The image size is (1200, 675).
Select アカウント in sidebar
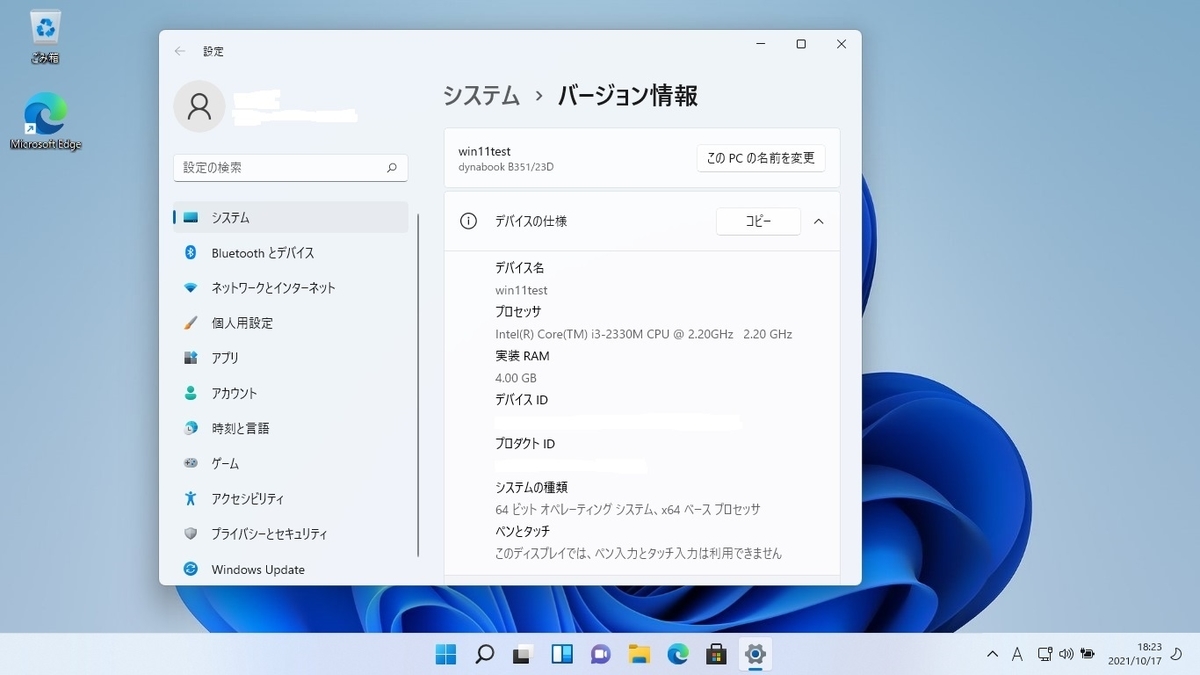click(291, 393)
